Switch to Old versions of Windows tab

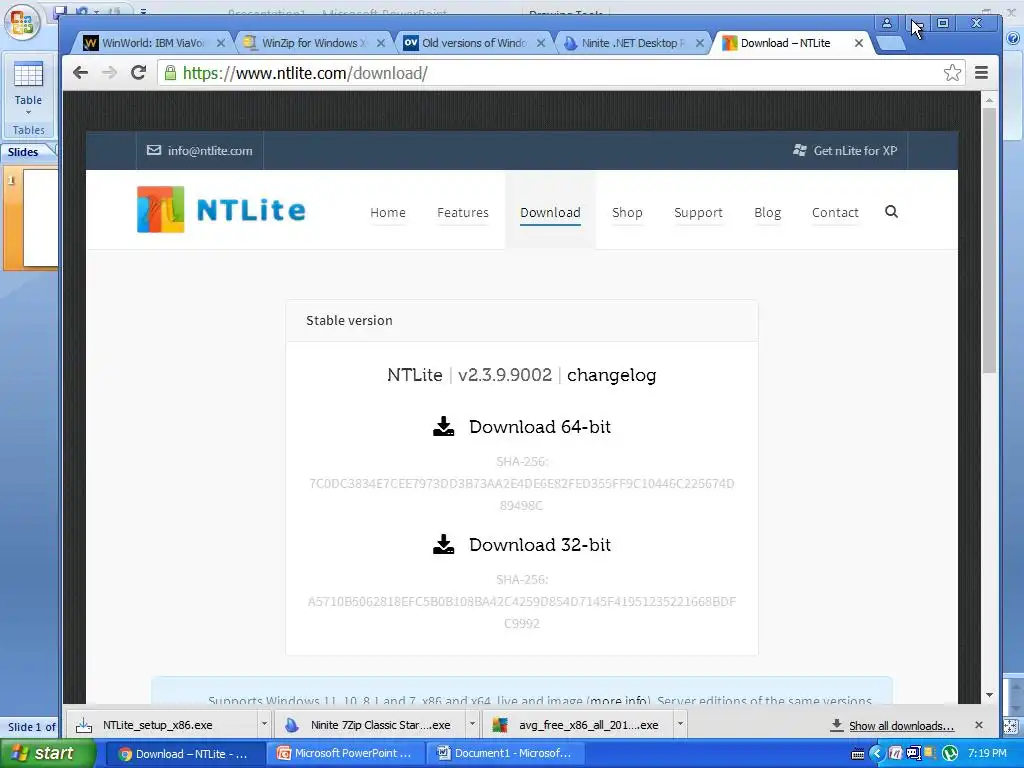[x=473, y=43]
